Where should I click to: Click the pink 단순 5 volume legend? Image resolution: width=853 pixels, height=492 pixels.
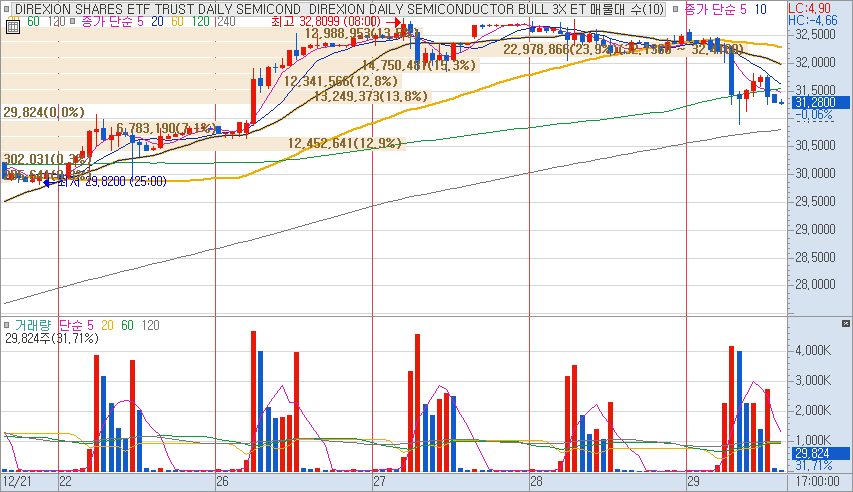[x=76, y=325]
